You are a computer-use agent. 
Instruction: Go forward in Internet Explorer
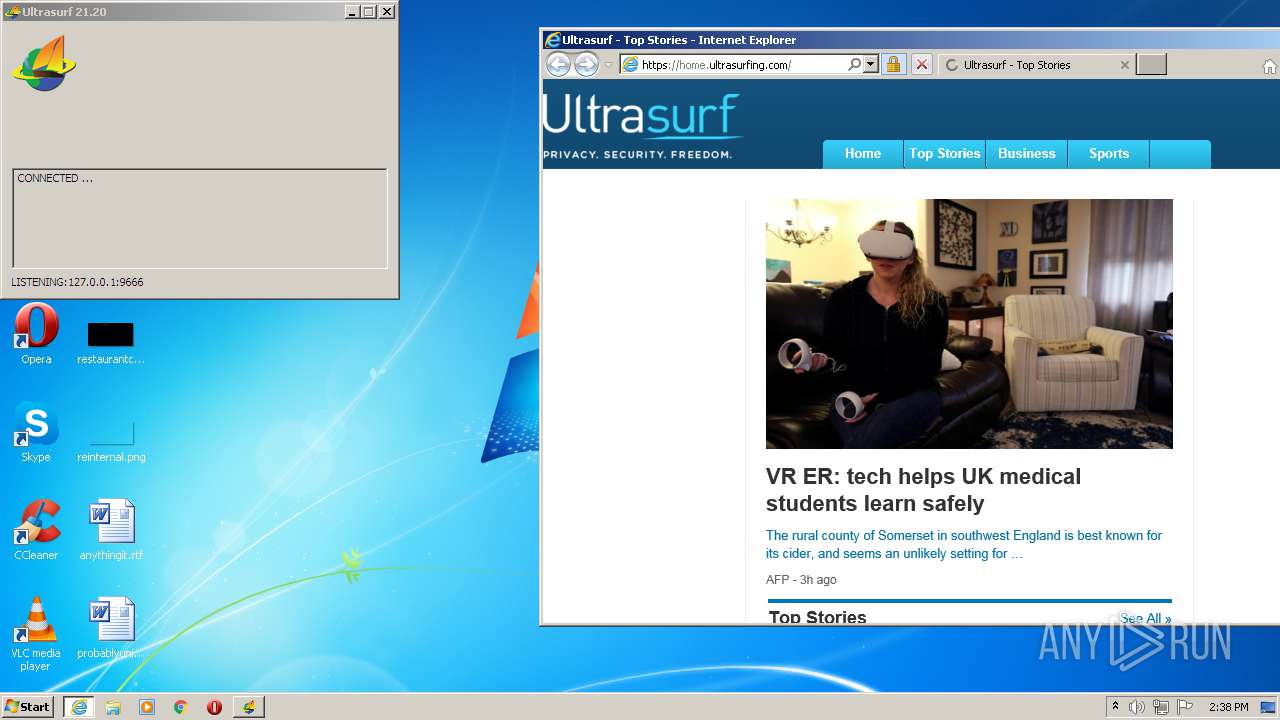click(x=586, y=64)
